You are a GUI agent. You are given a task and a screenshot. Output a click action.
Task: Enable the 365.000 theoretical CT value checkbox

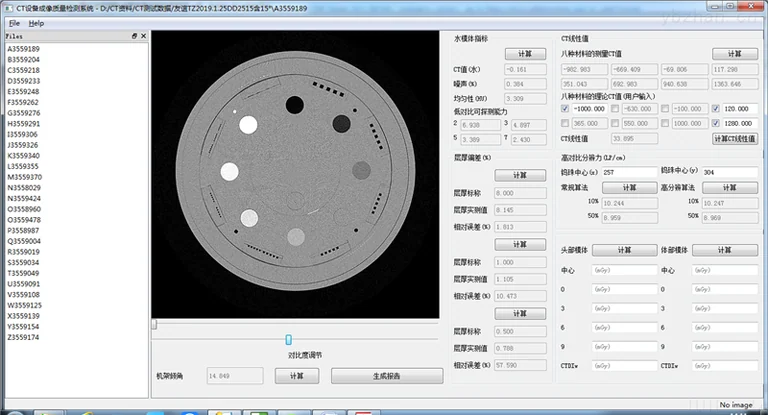click(565, 123)
